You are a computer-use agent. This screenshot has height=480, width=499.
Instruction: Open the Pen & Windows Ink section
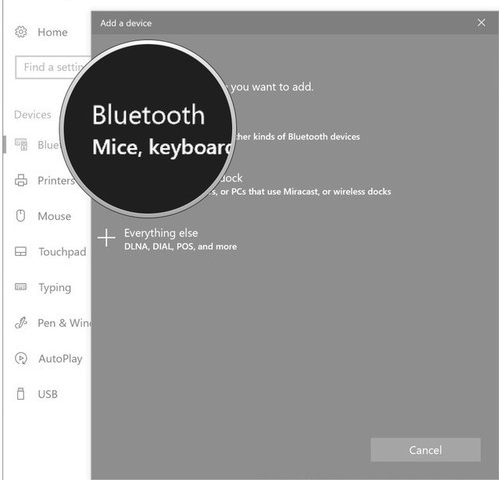tap(64, 323)
